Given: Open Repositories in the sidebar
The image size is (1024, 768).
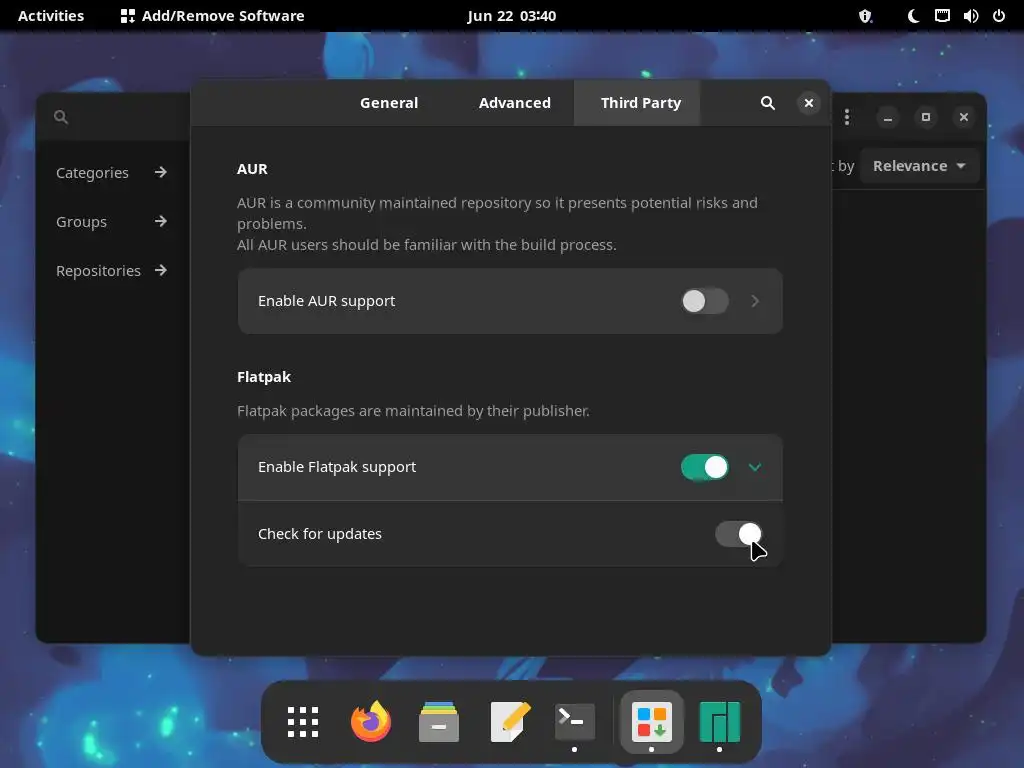Looking at the screenshot, I should [x=112, y=271].
